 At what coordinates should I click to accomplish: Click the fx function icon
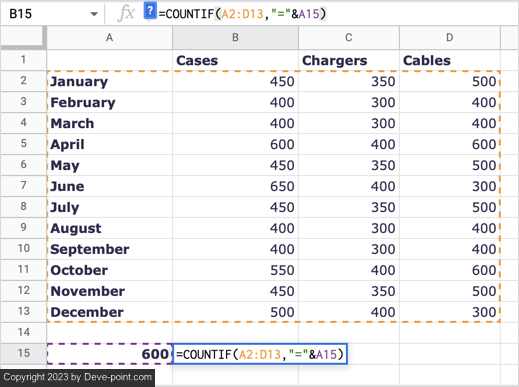pos(126,14)
